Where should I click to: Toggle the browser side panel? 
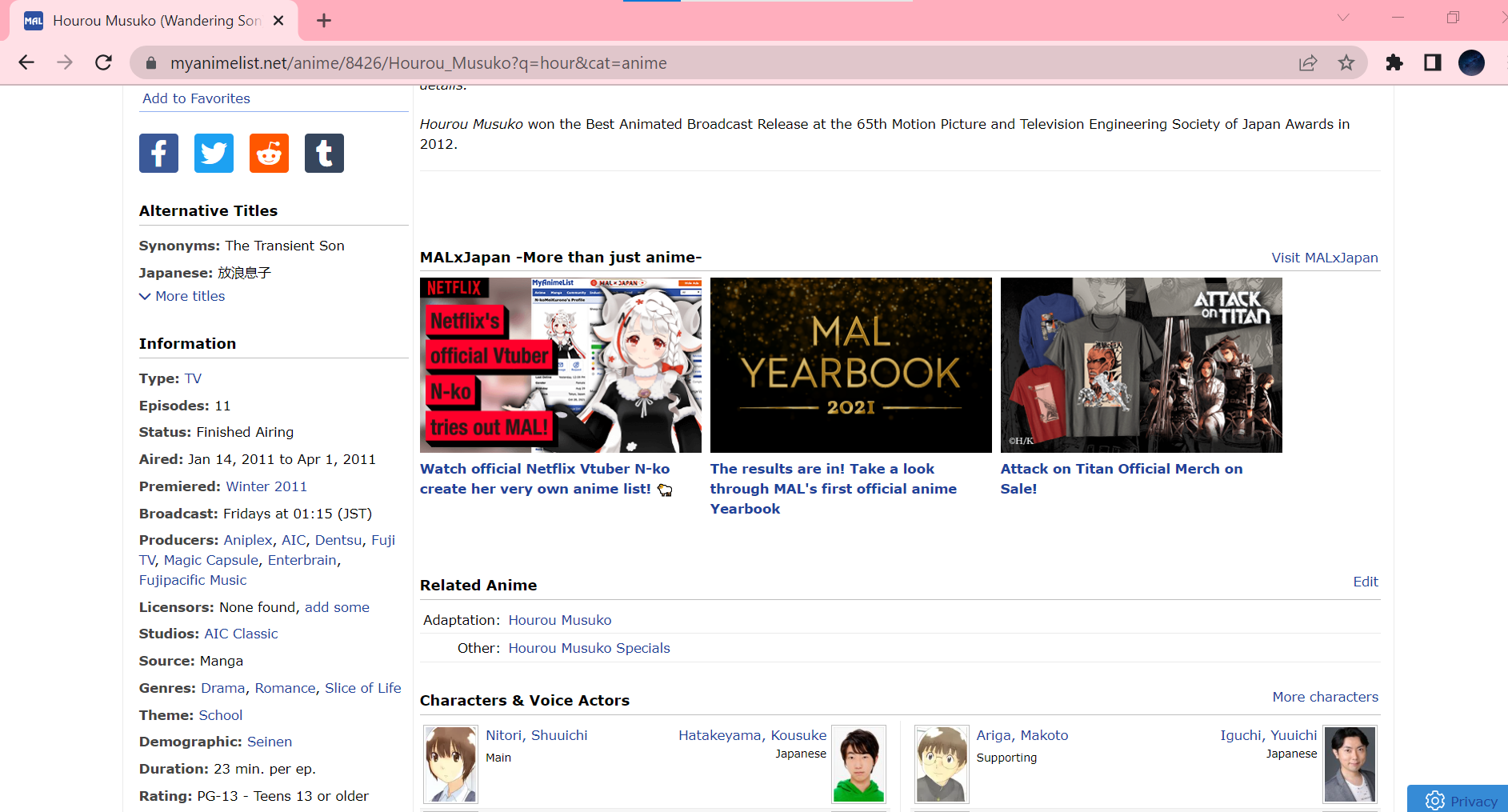[1432, 62]
